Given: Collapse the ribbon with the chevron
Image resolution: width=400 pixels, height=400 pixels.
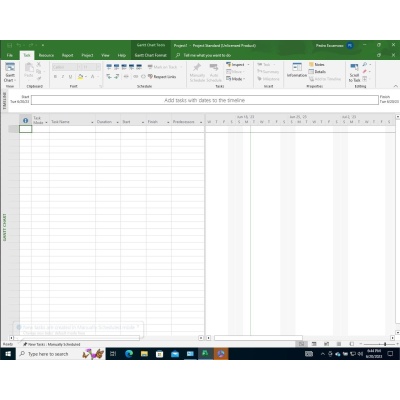Looking at the screenshot, I should pos(396,86).
